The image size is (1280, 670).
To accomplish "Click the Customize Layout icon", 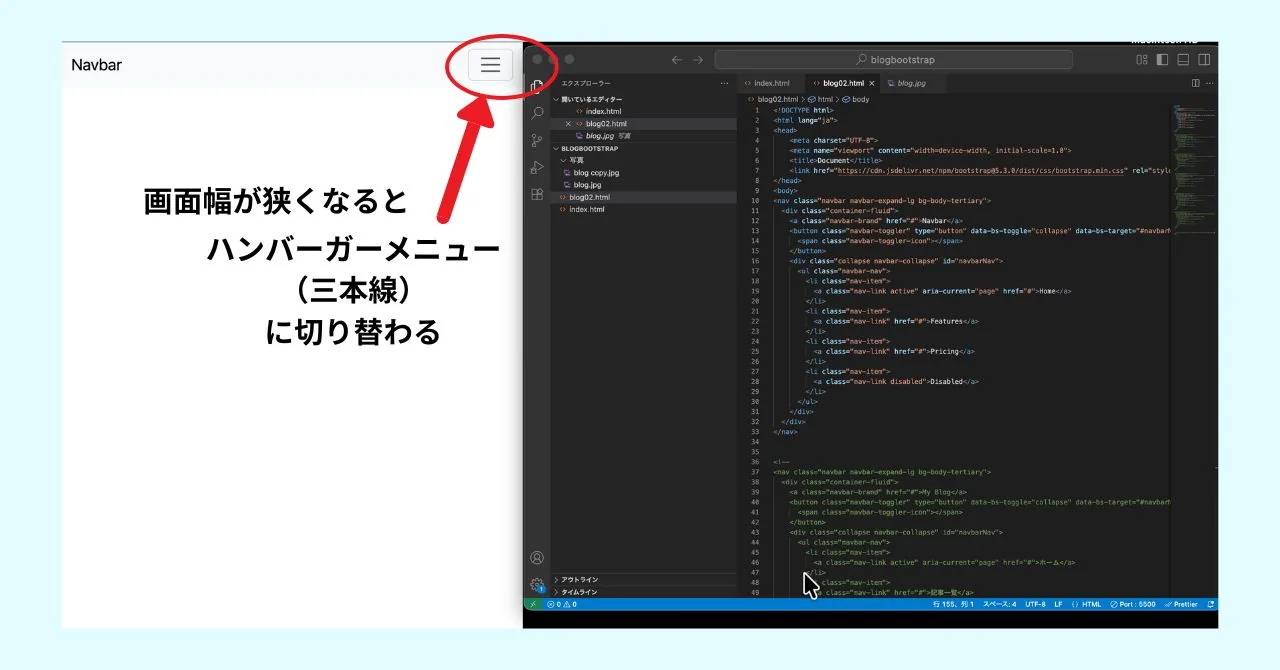I will point(1141,60).
